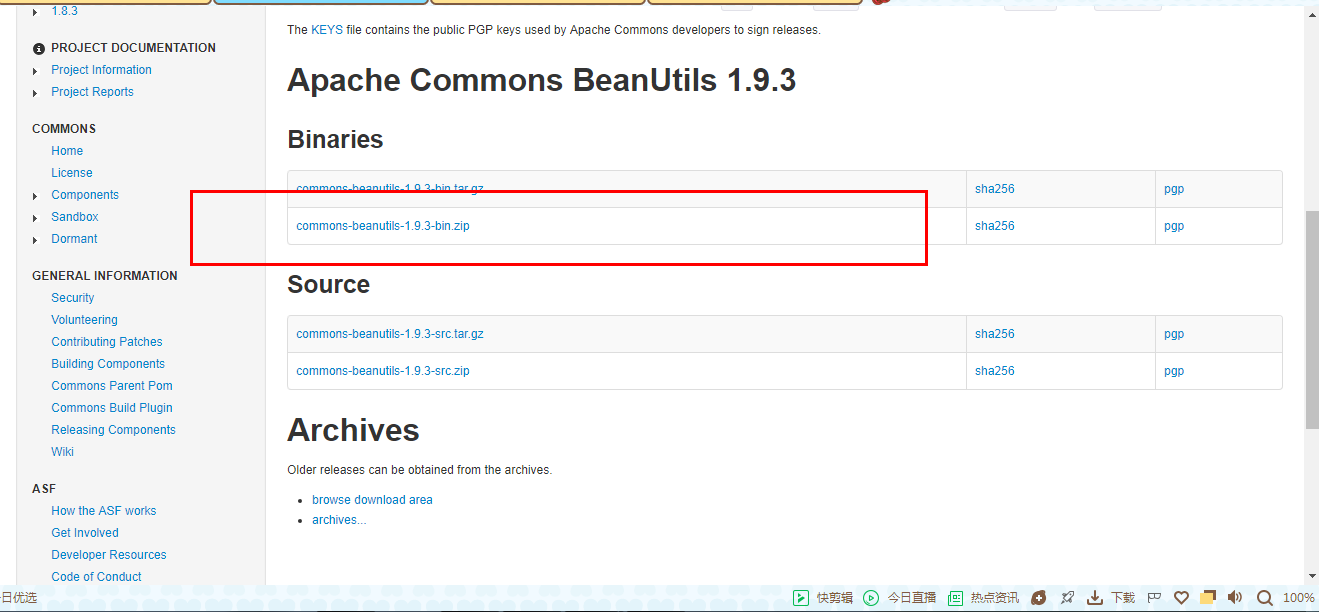Open How the ASF works link
1319x612 pixels.
point(104,511)
